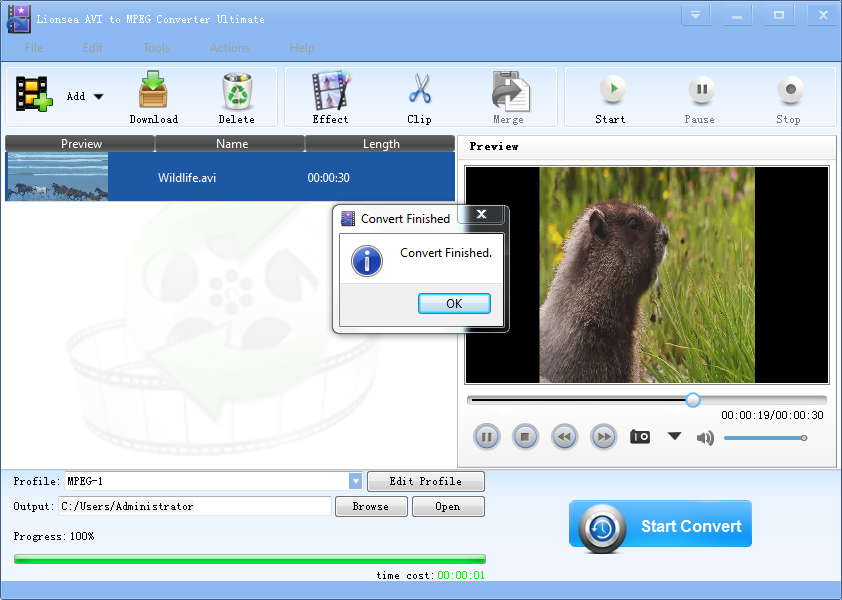Click the preview seek slider handle
Viewport: 842px width, 600px height.
693,400
